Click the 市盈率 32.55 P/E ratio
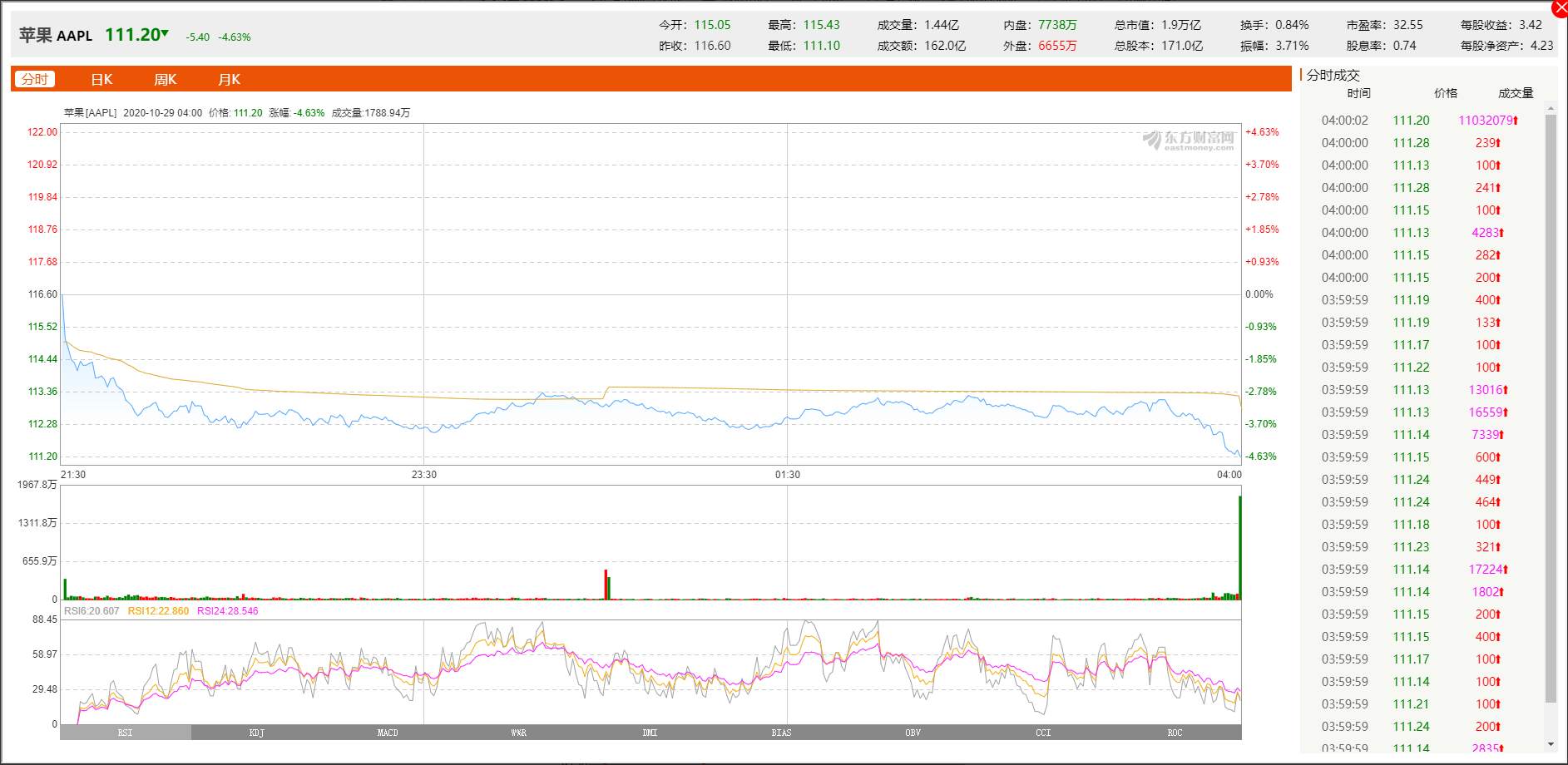 [x=1384, y=25]
